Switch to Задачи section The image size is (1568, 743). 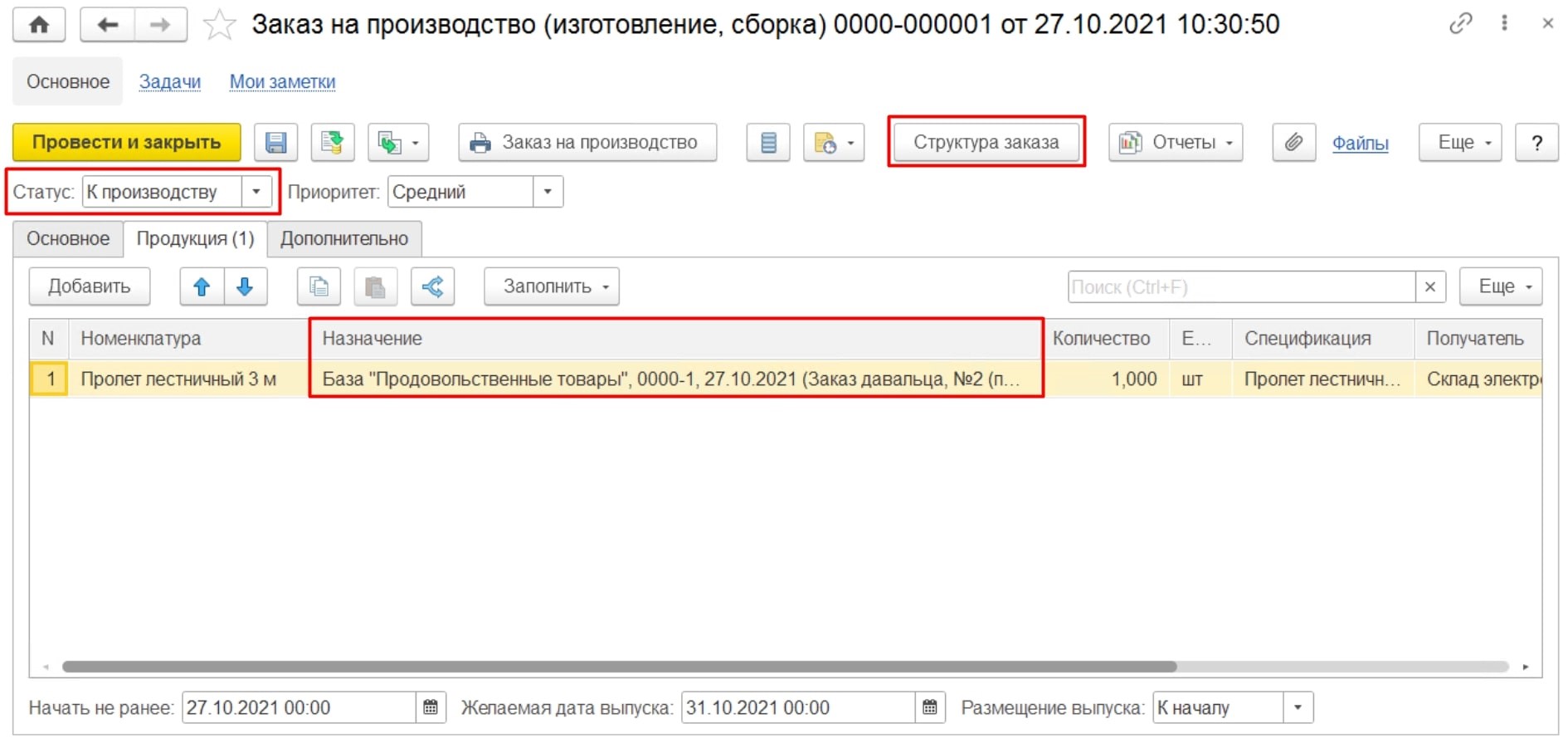coord(170,81)
